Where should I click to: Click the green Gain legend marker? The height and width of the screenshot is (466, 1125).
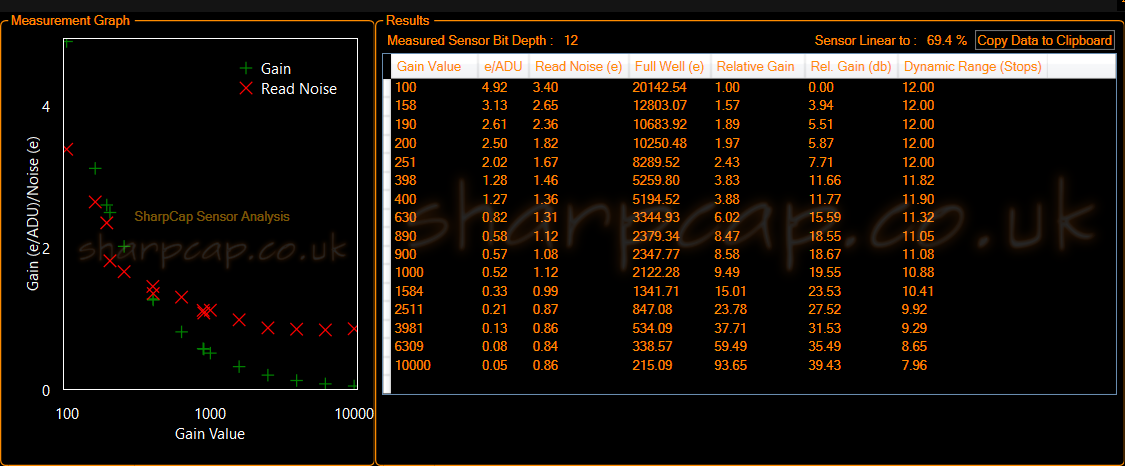(x=246, y=69)
